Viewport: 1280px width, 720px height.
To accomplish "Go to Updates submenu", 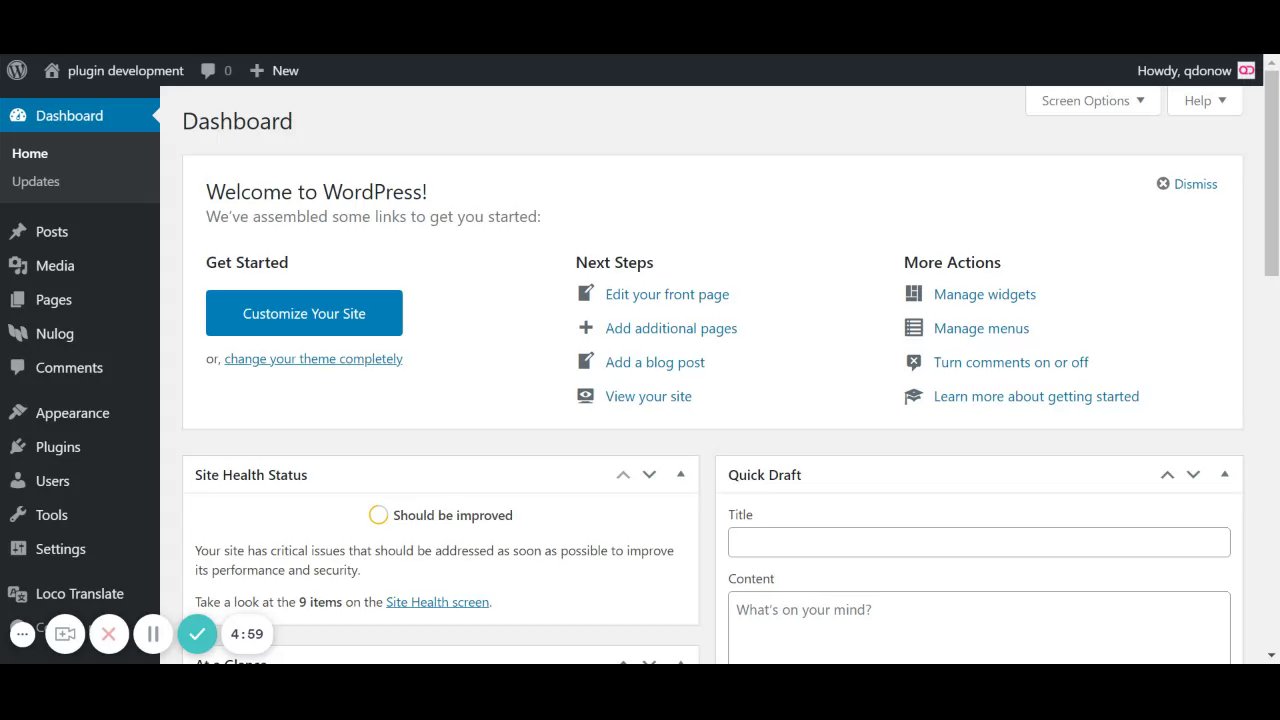I will click(x=36, y=181).
